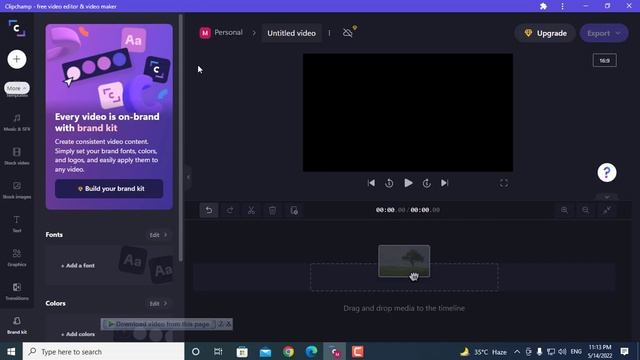Click the add media plus button
The width and height of the screenshot is (640, 360).
(x=17, y=59)
